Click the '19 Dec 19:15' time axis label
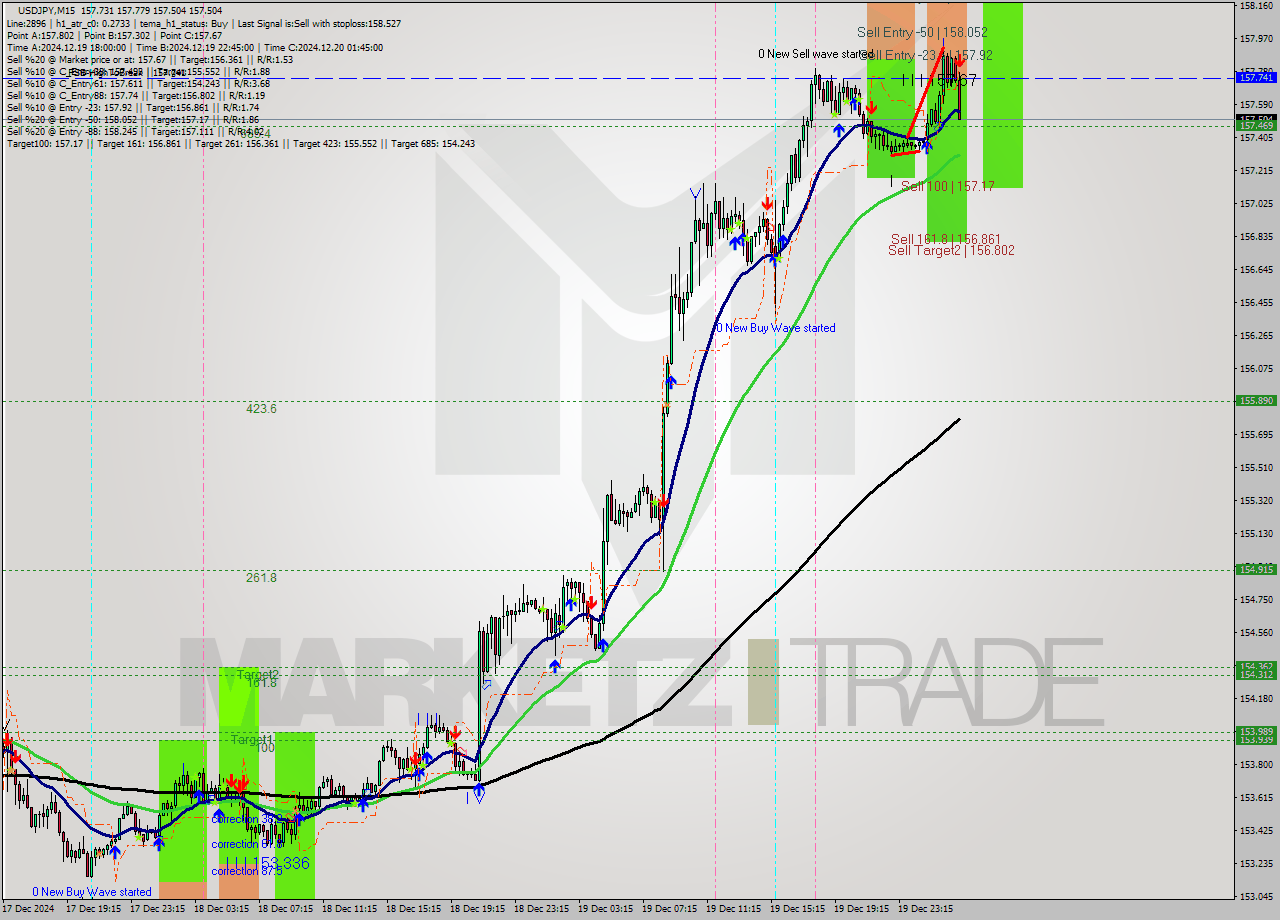The height and width of the screenshot is (920, 1280). [x=862, y=909]
